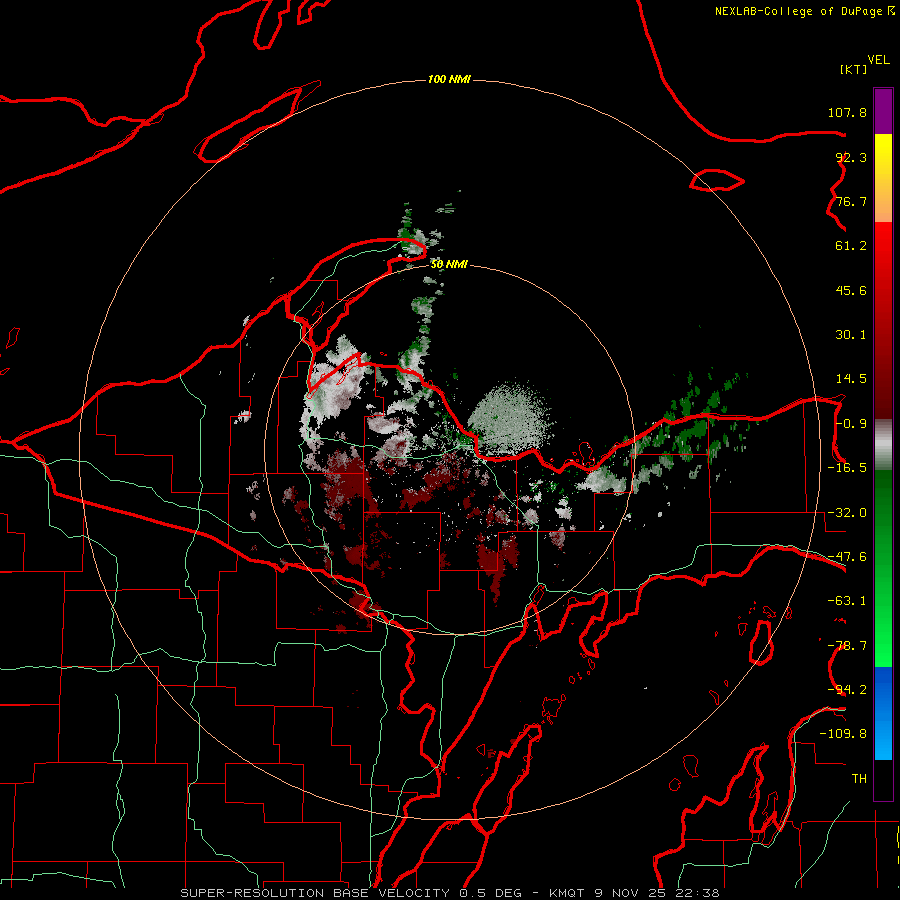The height and width of the screenshot is (900, 900).
Task: Select the -94.2 velocity scale value
Action: [847, 690]
